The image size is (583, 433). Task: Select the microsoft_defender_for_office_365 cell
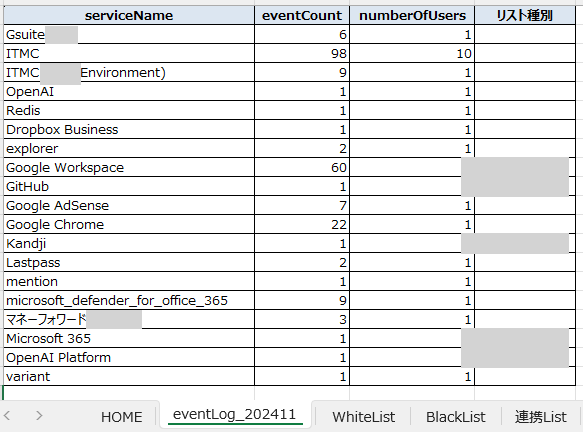[x=129, y=300]
